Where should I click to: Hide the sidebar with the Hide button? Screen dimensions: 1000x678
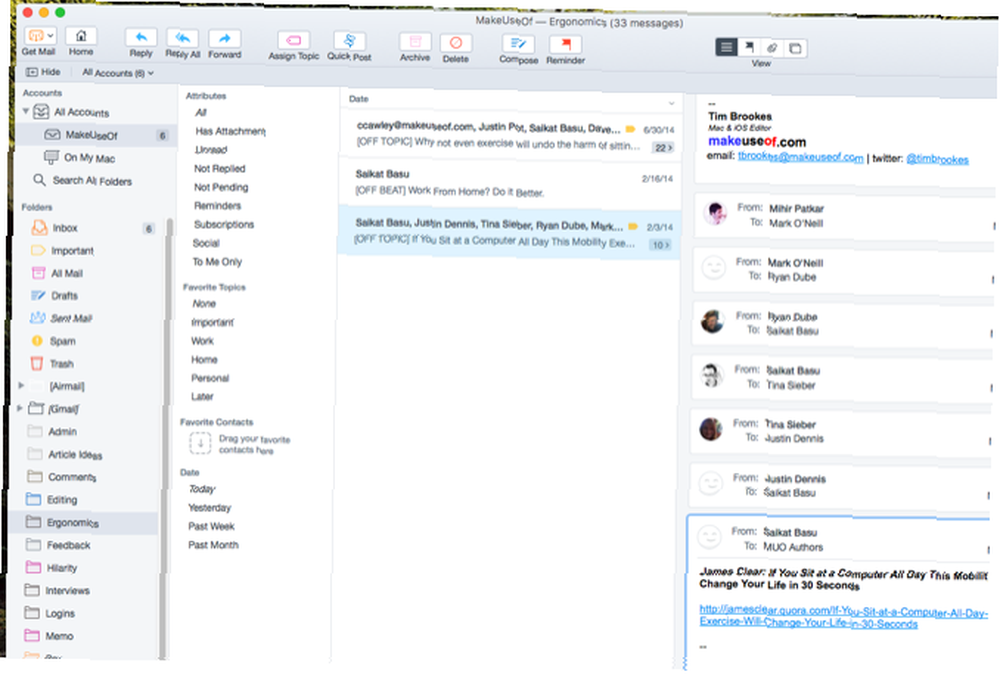click(x=43, y=72)
